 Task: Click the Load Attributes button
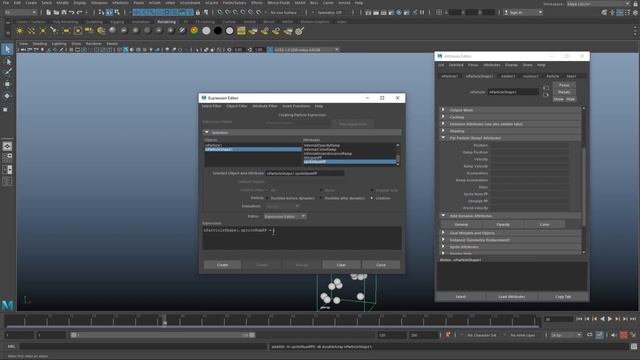[511, 297]
